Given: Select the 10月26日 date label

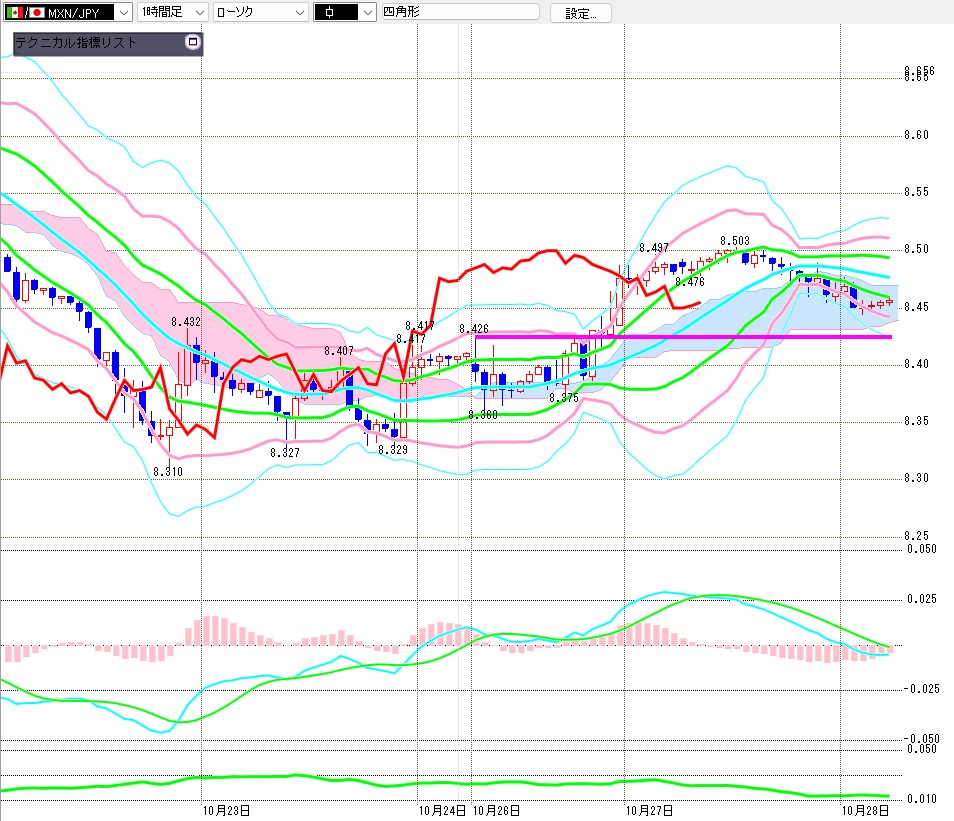Looking at the screenshot, I should click(496, 811).
